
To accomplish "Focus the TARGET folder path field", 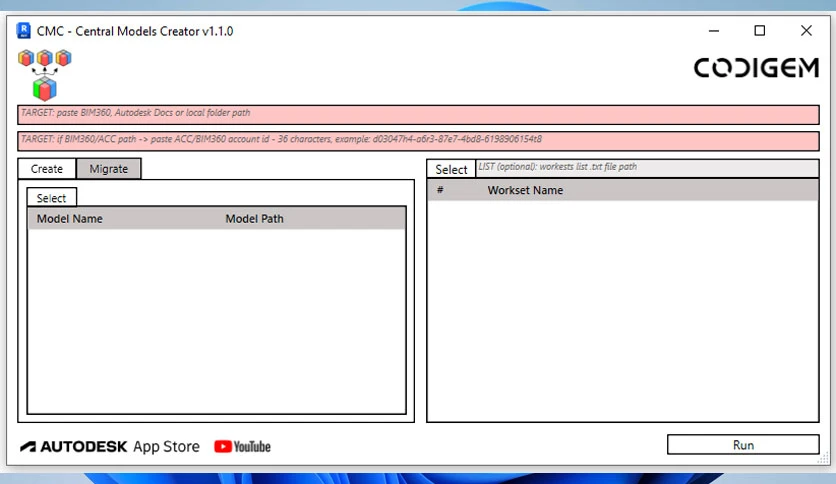I will pyautogui.click(x=419, y=115).
